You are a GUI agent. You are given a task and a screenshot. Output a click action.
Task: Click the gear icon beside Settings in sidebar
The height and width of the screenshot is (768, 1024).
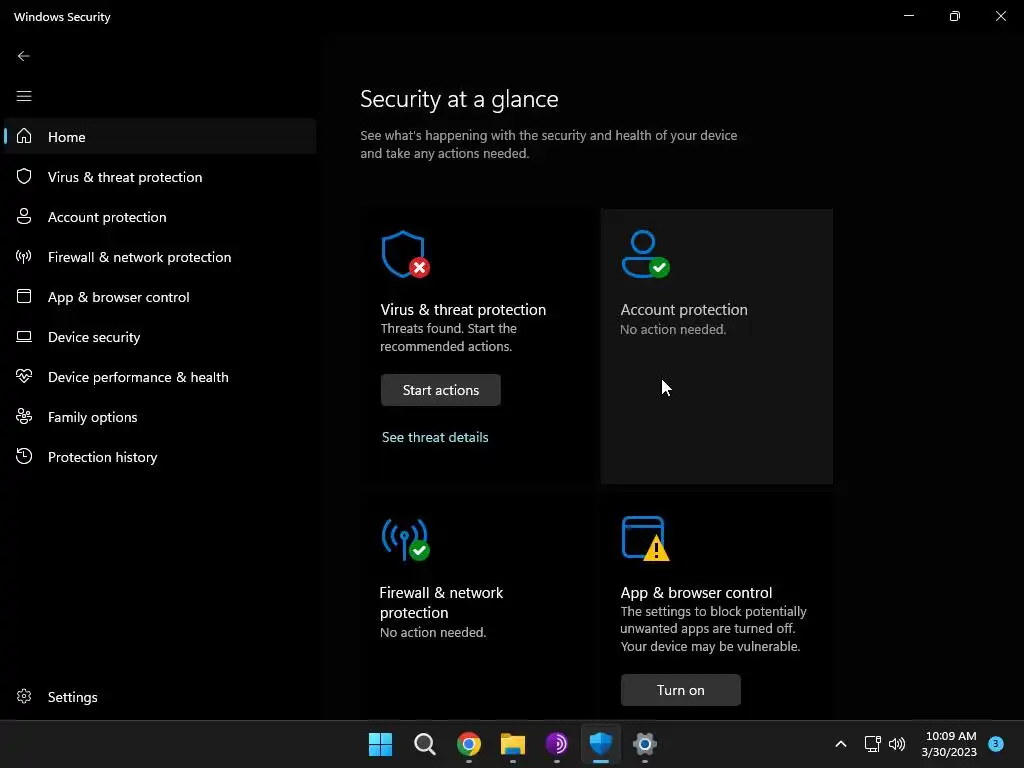point(24,696)
